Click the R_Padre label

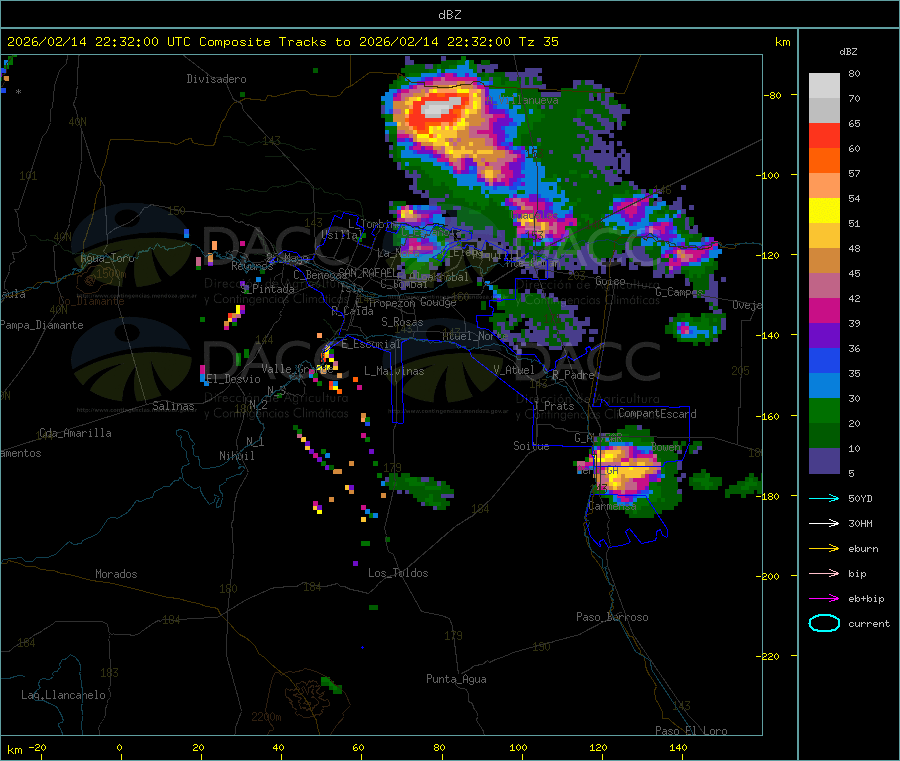(573, 375)
